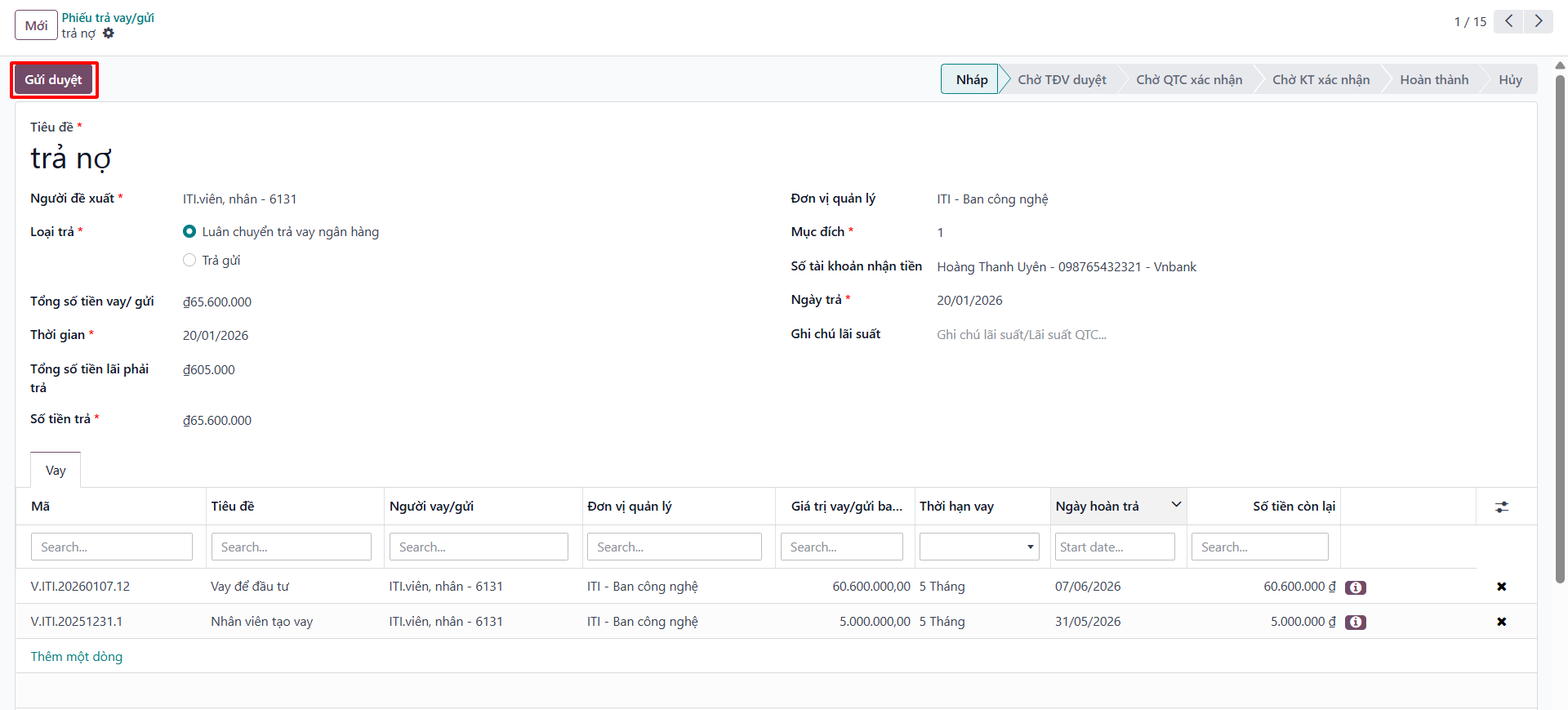Click the 07/06/2026 repayment date cell
The width and height of the screenshot is (1568, 710).
[1088, 587]
